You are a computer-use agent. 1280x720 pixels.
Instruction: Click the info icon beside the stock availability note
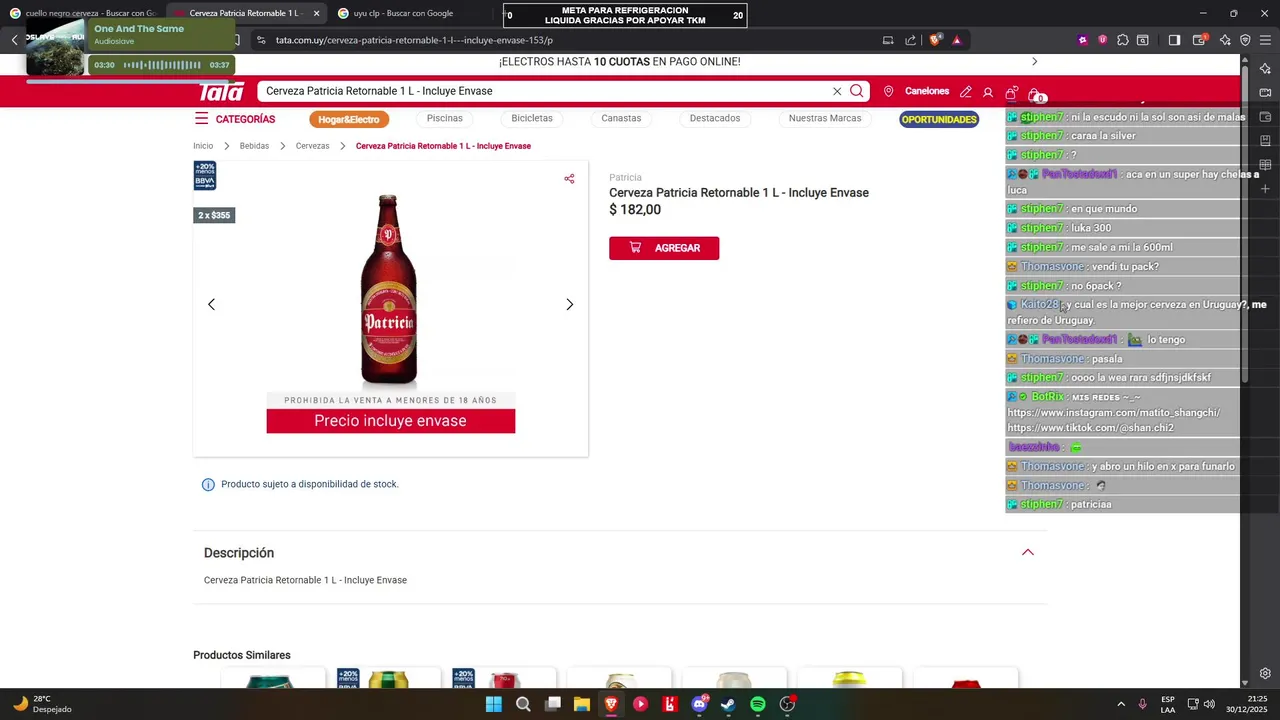pyautogui.click(x=208, y=485)
